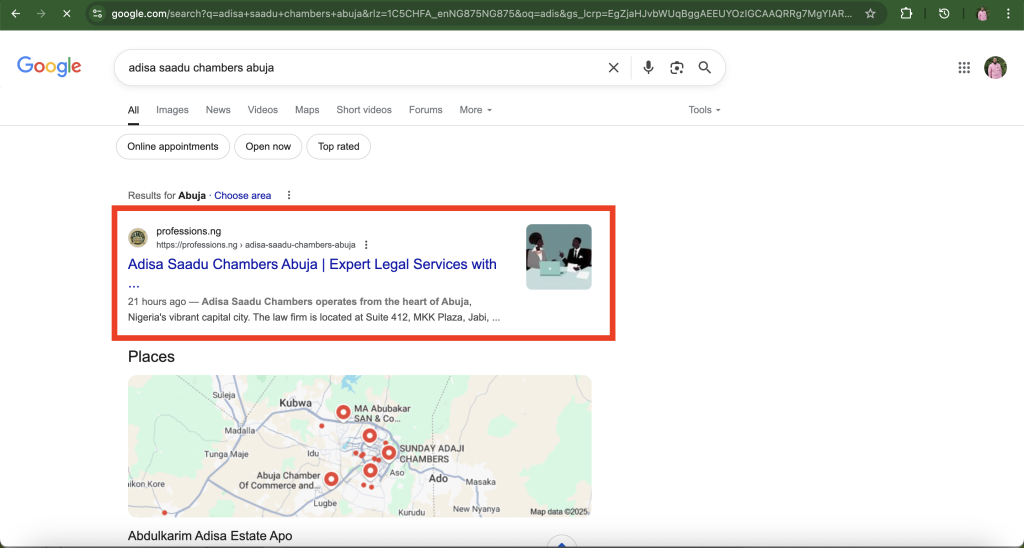Stop page loading with the X button
Screen dimensions: 1024x548
67,13
